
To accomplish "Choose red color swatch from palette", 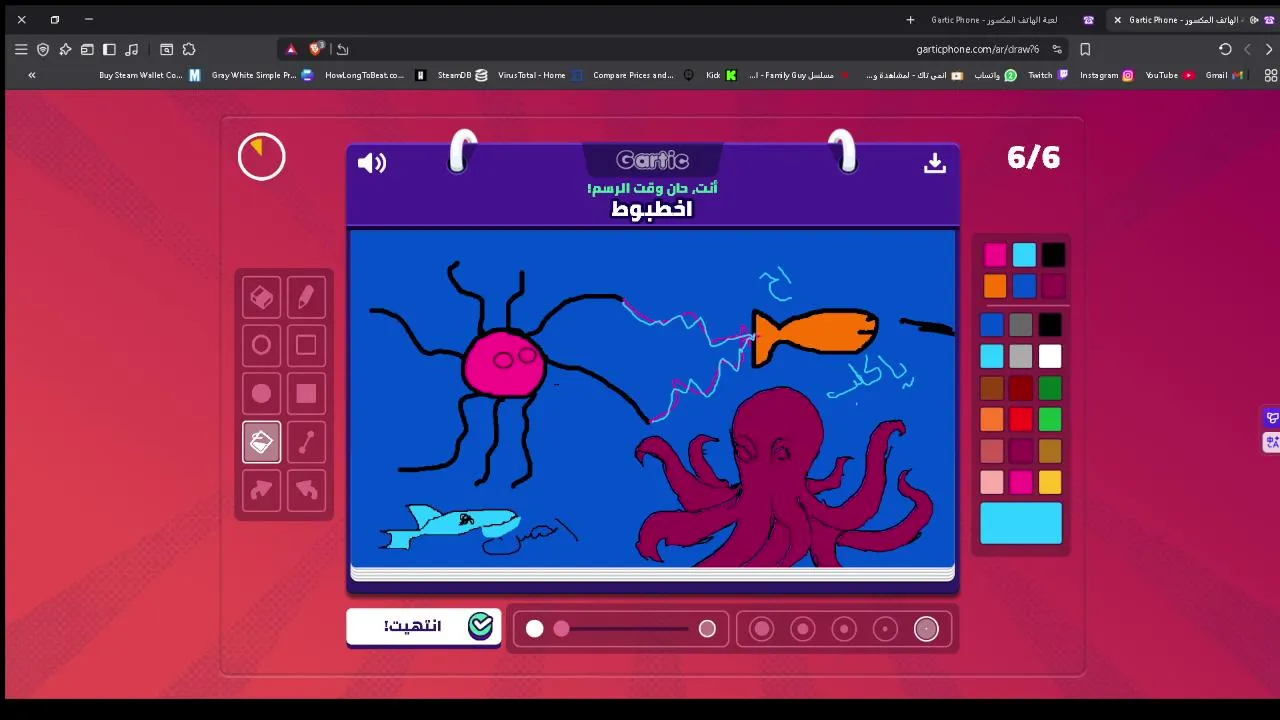I will (x=1020, y=419).
